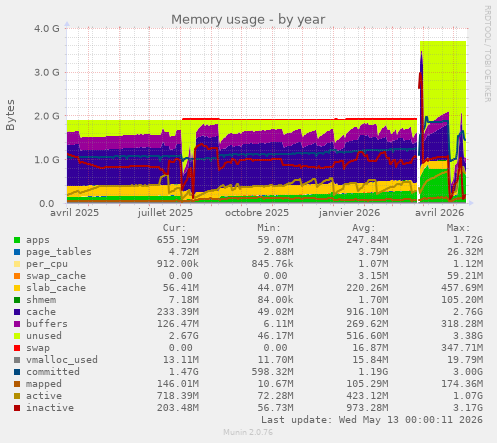The width and height of the screenshot is (497, 443).
Task: Click the committed max value 3.00G
Action: (x=468, y=372)
